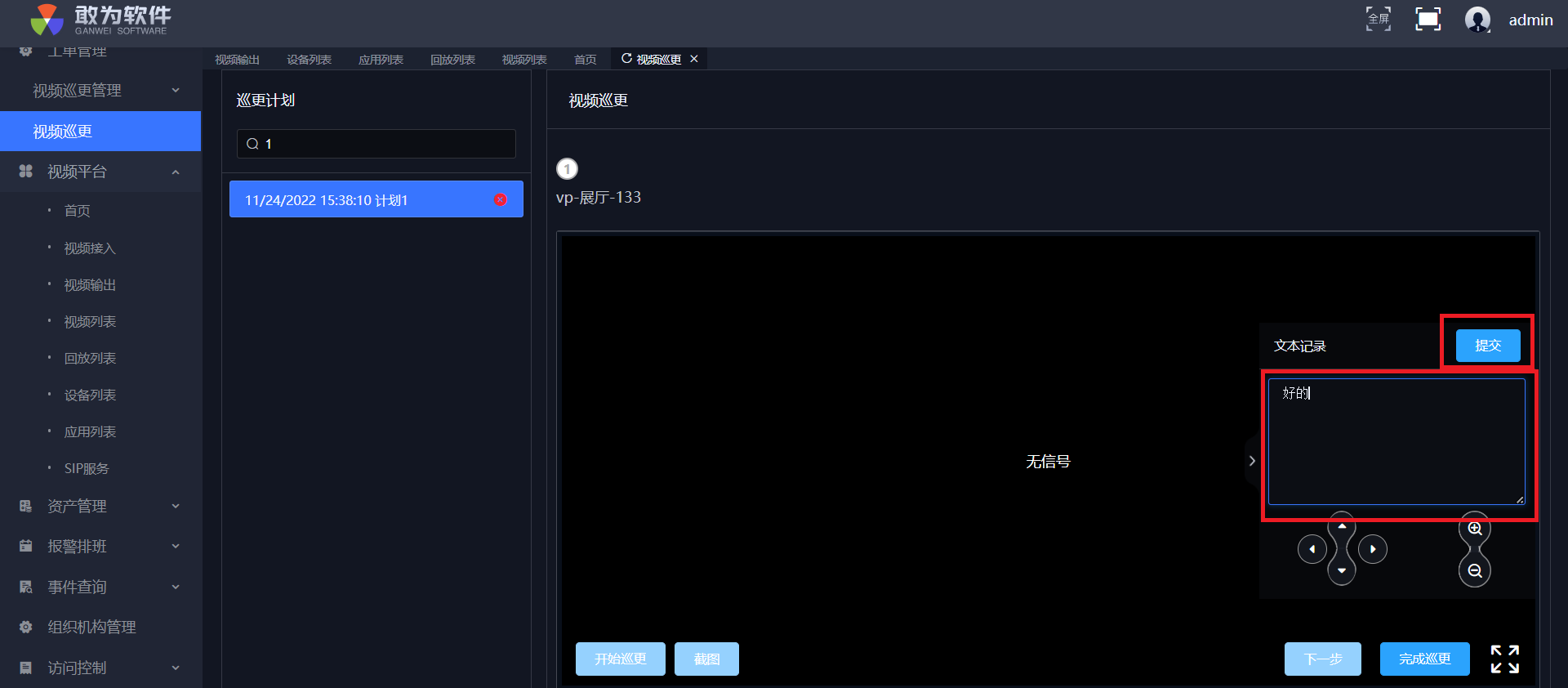1568x688 pixels.
Task: Click the 视频平台 grid icon in sidebar
Action: tap(26, 172)
